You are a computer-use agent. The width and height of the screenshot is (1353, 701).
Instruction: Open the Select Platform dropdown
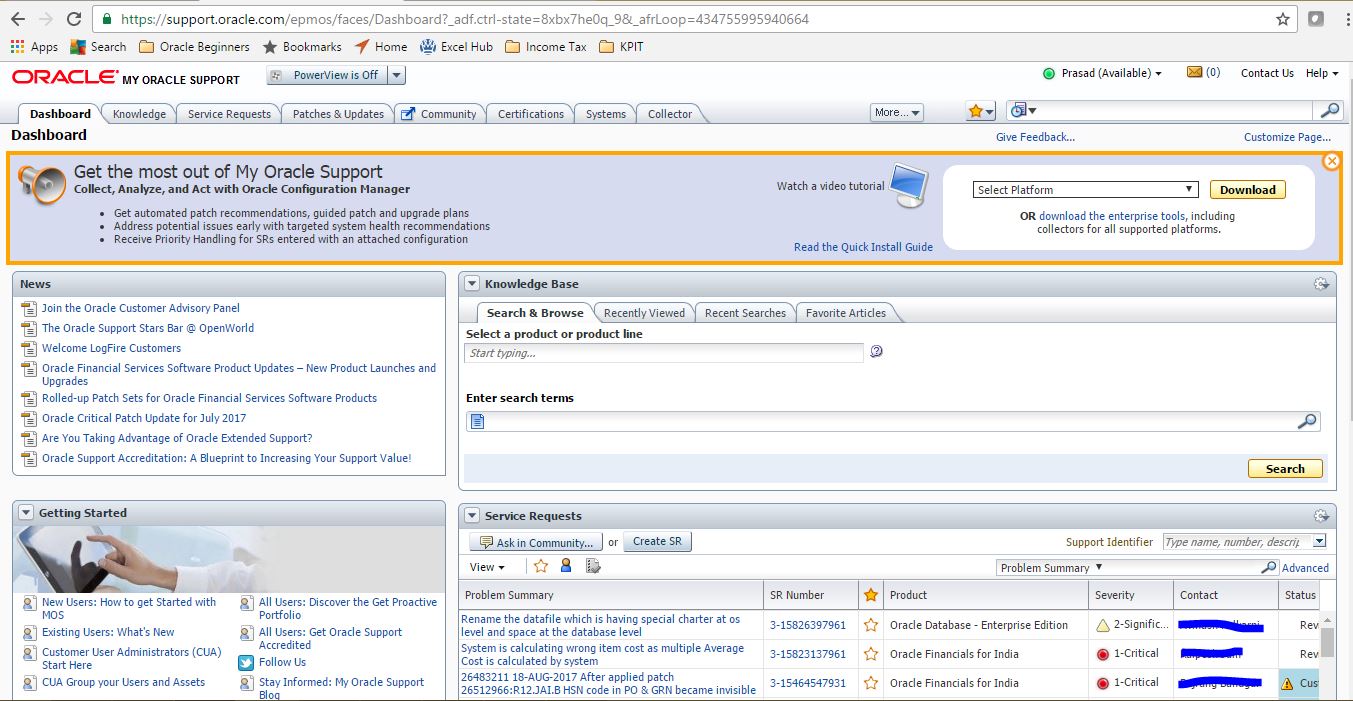[1085, 189]
